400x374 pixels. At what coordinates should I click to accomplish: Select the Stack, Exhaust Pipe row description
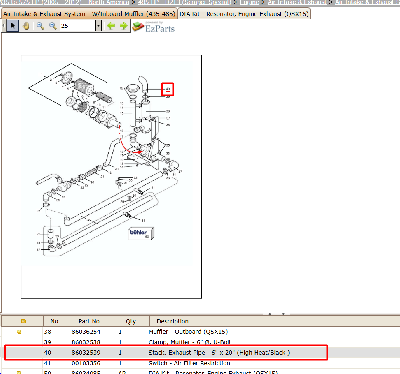pyautogui.click(x=219, y=352)
